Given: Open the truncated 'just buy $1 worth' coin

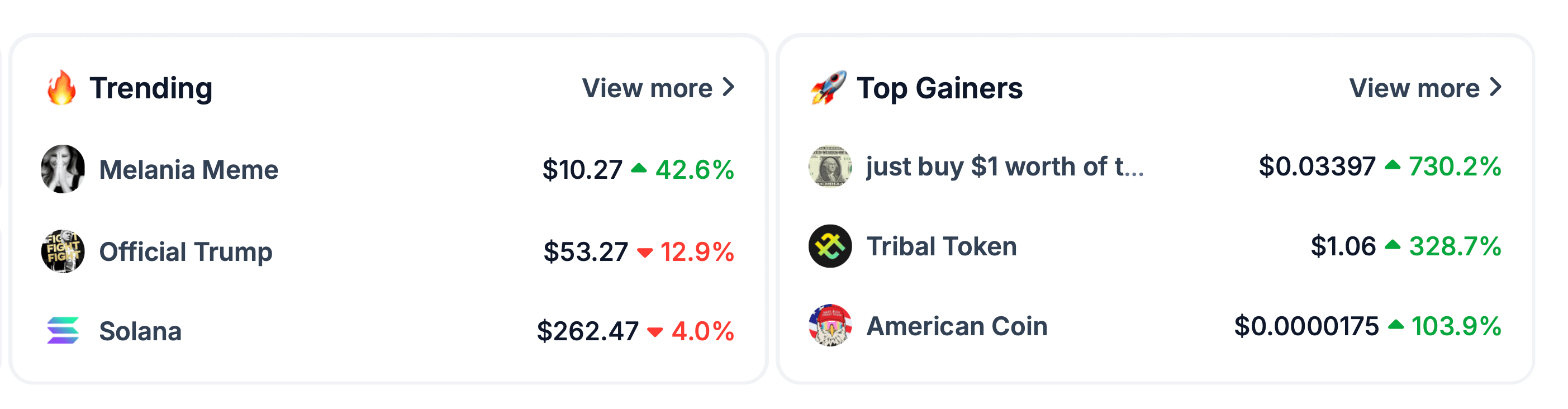Looking at the screenshot, I should click(x=1004, y=167).
